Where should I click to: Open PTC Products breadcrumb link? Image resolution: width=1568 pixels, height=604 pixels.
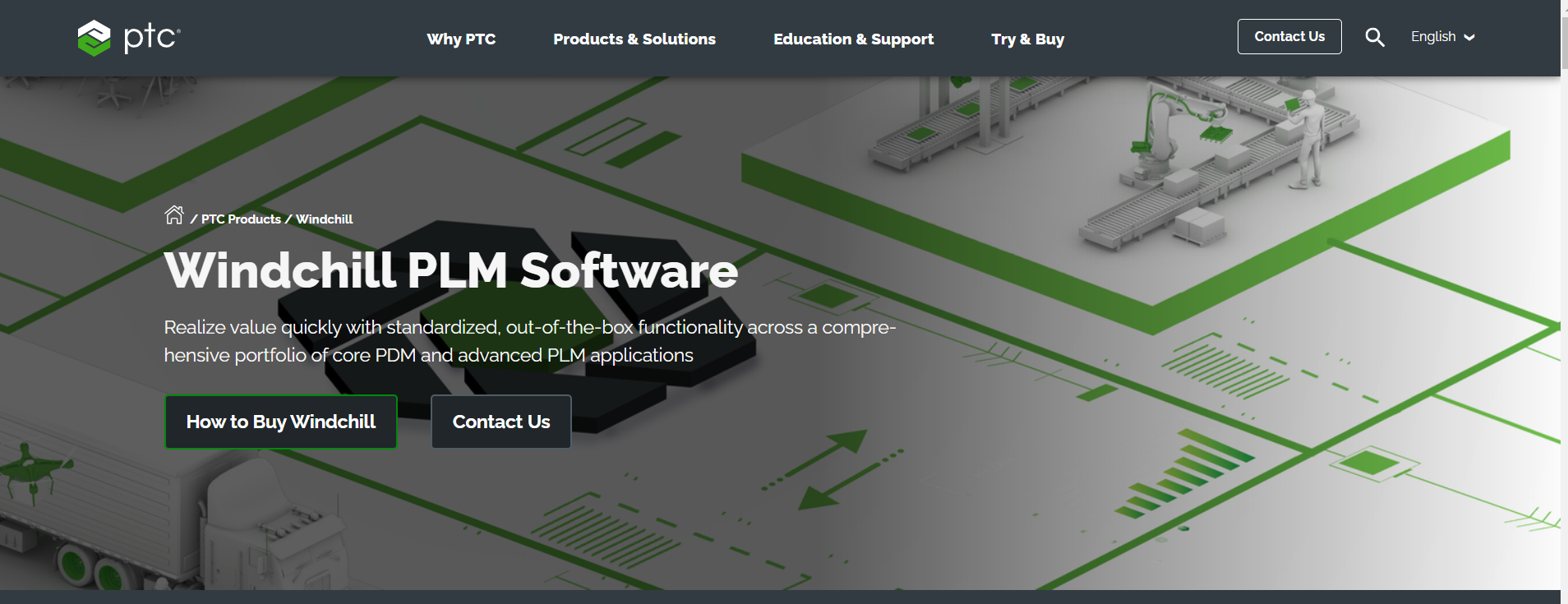coord(241,219)
